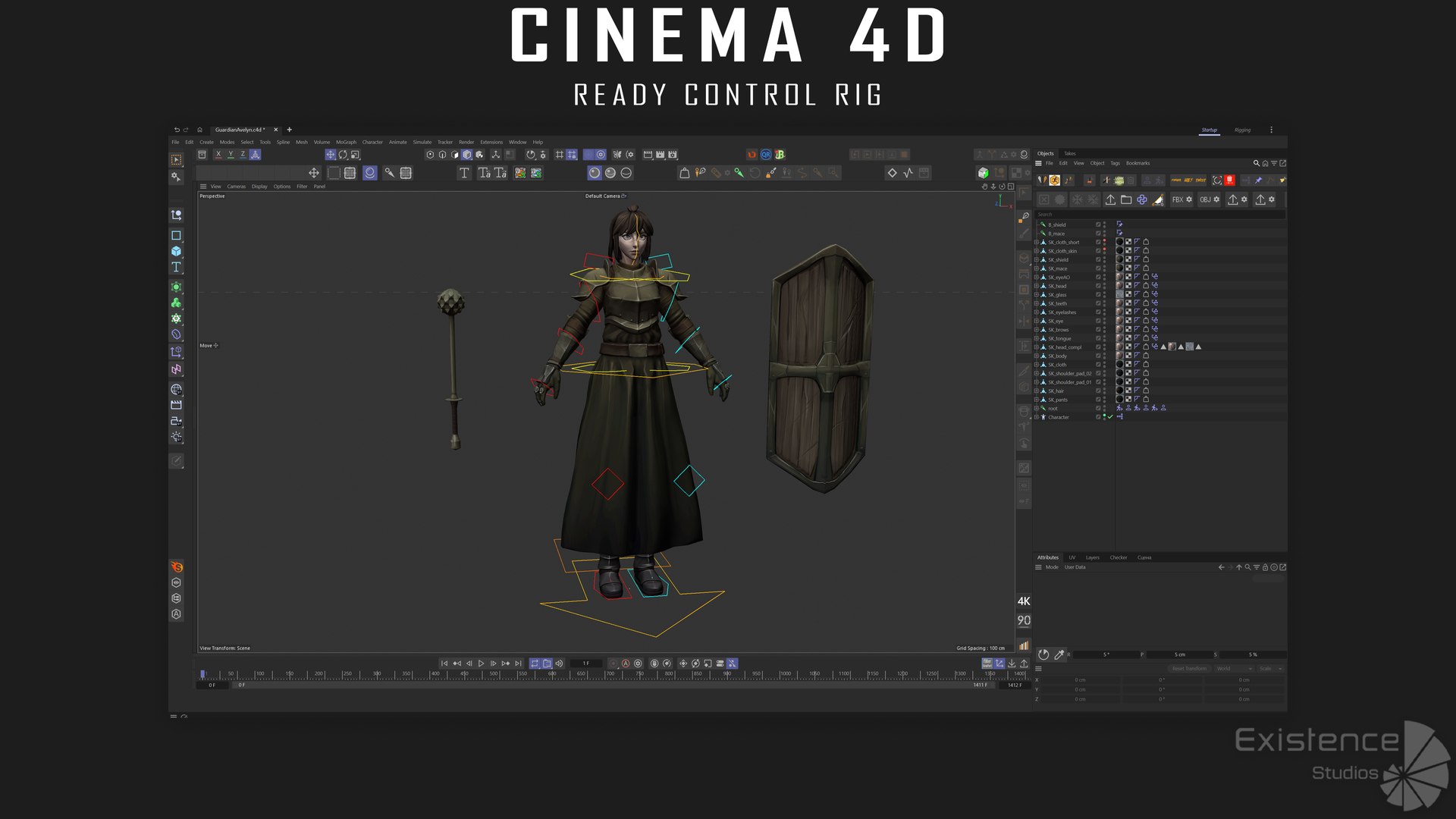
Task: Toggle sound playback speaker icon
Action: 559,664
